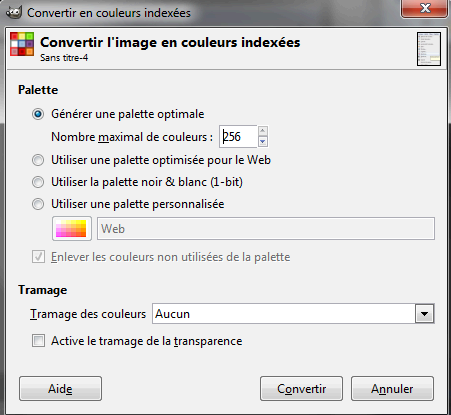Enable Active le tramage de la transparence
The width and height of the screenshot is (451, 415).
[38, 341]
